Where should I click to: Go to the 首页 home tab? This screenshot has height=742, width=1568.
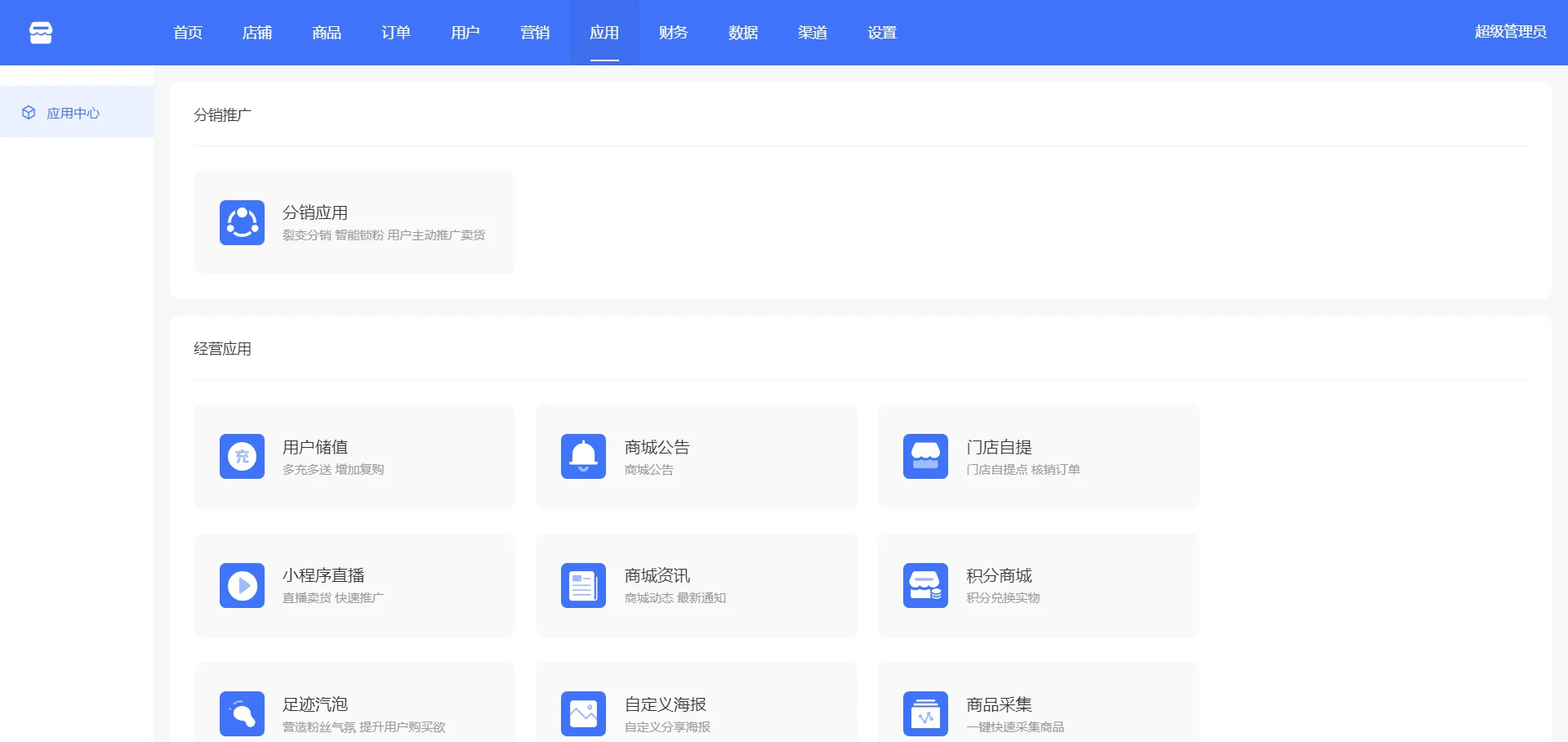pos(188,33)
